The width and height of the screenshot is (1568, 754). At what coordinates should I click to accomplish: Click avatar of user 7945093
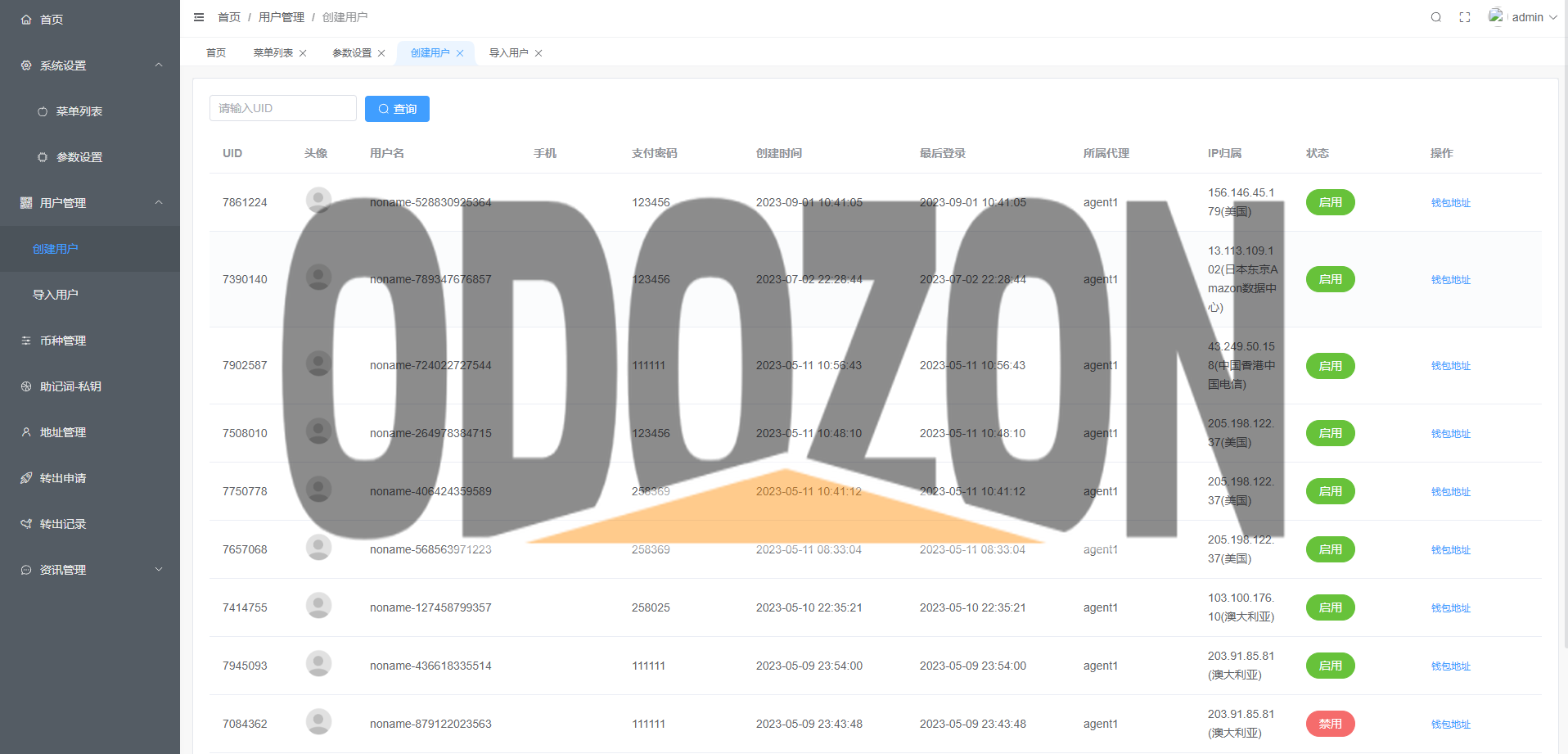(318, 664)
